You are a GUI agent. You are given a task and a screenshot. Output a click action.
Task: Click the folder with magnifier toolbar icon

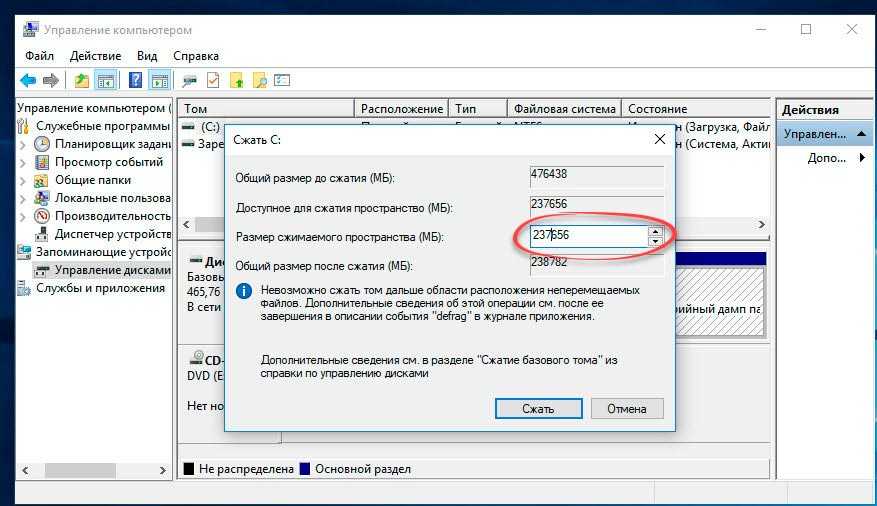click(x=260, y=81)
